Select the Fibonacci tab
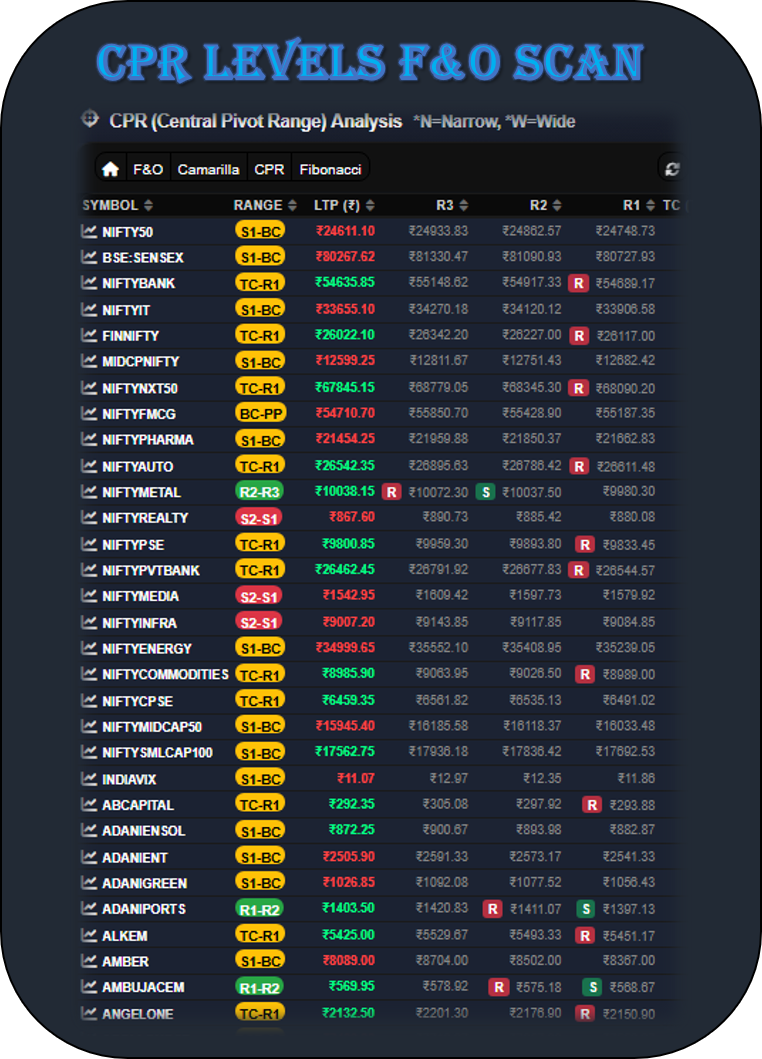Viewport: 762px width, 1059px height. click(x=330, y=169)
